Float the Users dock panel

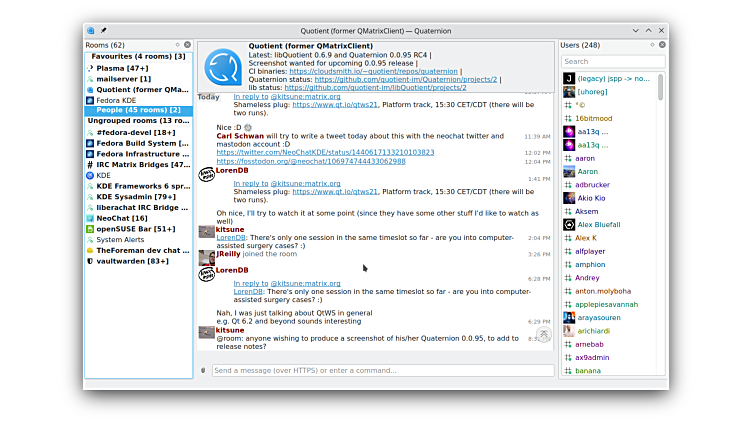[x=653, y=45]
